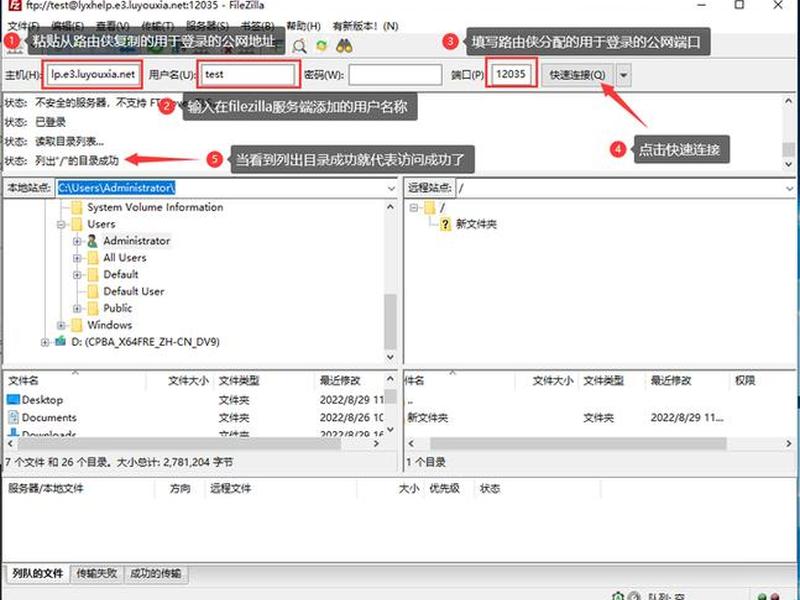Click the local file list horizontal scroll right arrow
The height and width of the screenshot is (600, 800).
(x=377, y=444)
